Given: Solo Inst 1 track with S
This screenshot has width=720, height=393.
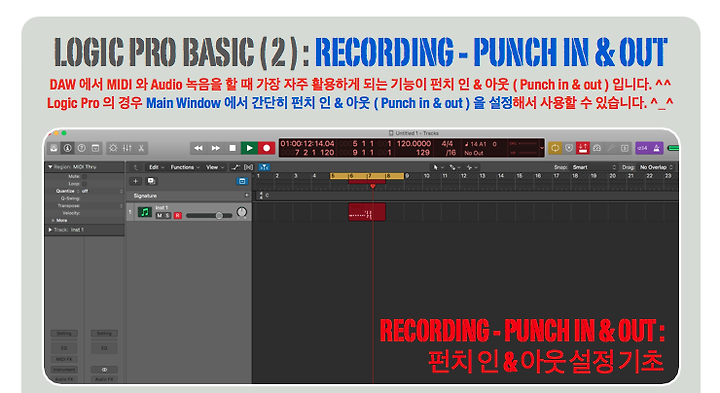Looking at the screenshot, I should click(168, 215).
